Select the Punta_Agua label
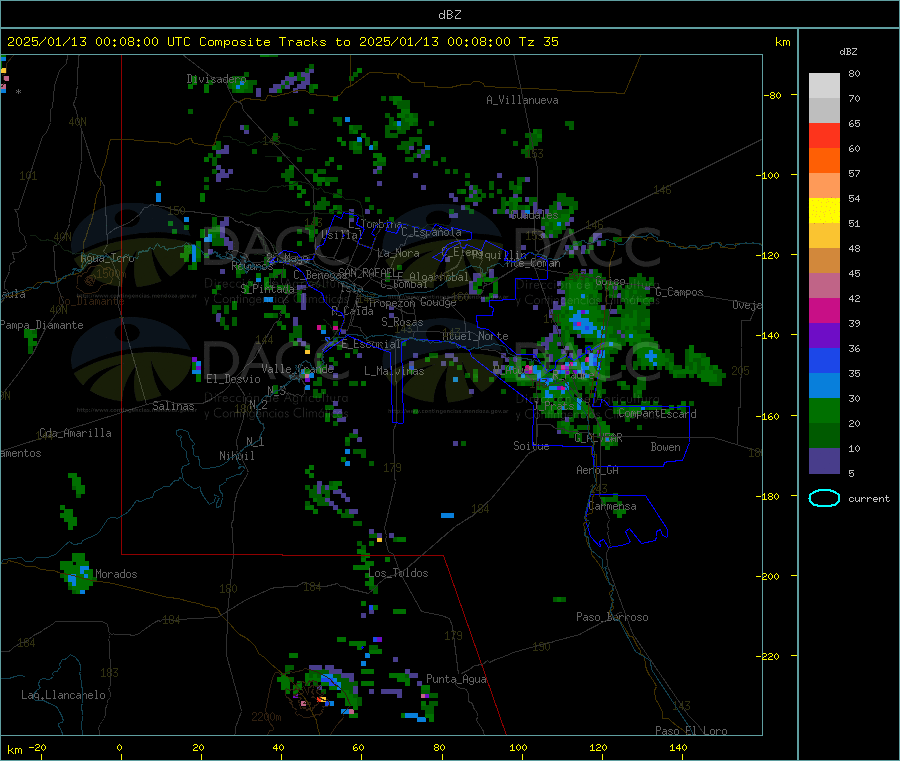This screenshot has height=761, width=900. coord(456,679)
